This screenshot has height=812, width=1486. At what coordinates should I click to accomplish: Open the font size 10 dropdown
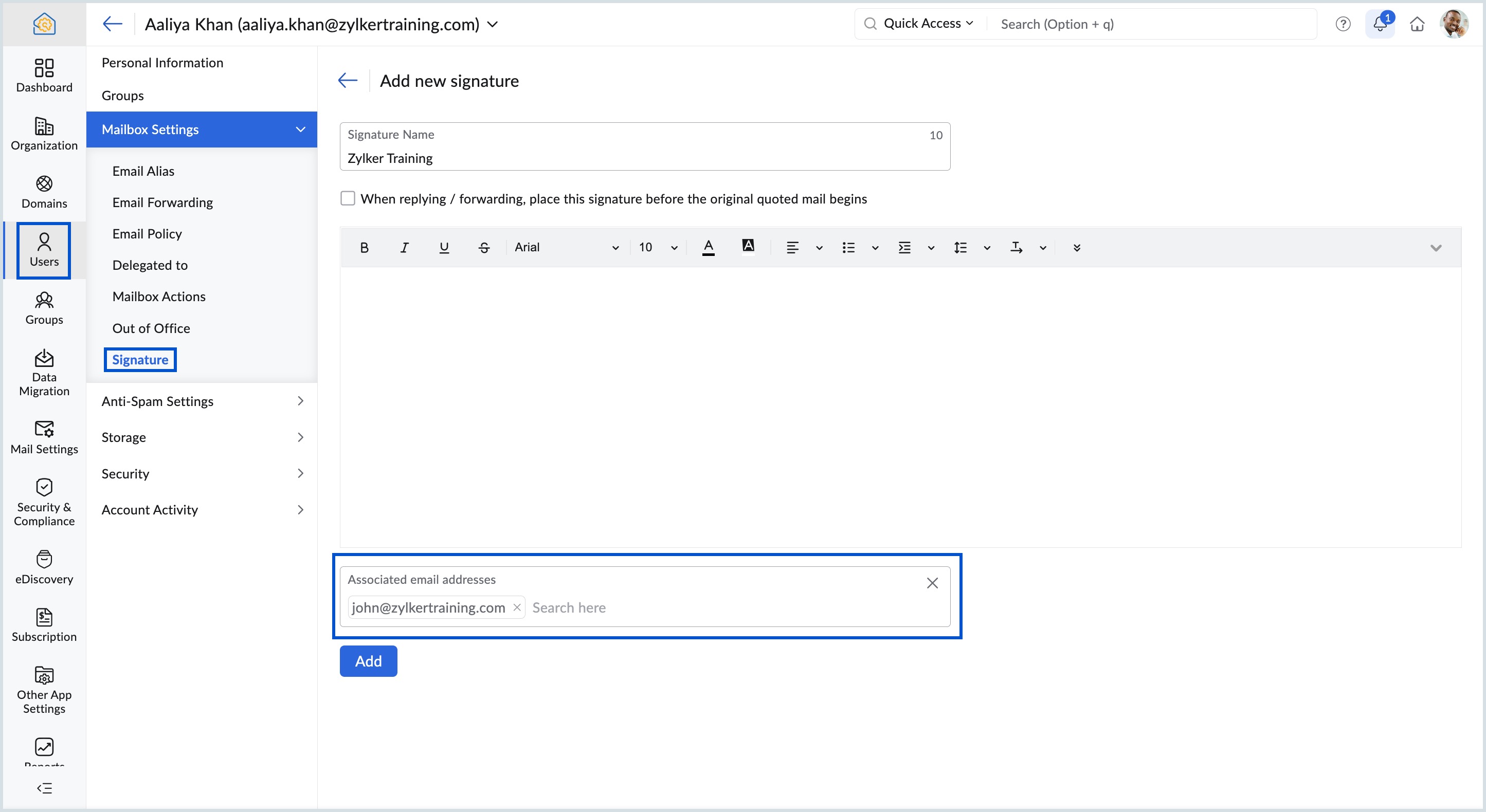pos(658,247)
